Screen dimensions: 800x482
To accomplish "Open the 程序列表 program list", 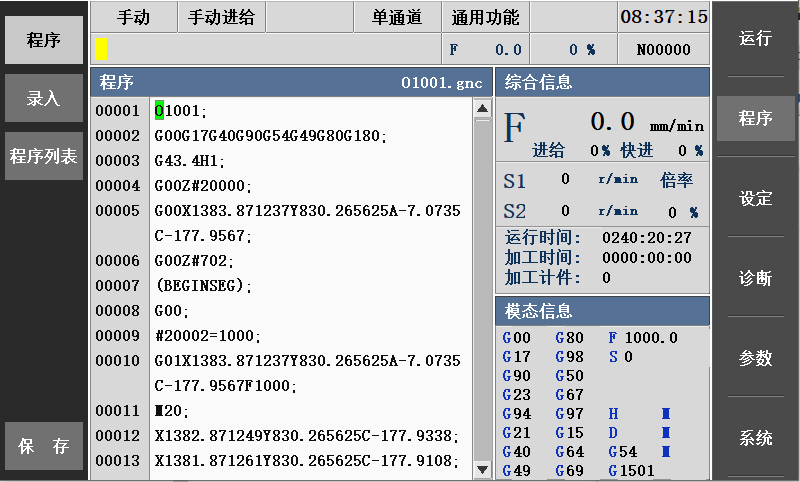I will [43, 156].
